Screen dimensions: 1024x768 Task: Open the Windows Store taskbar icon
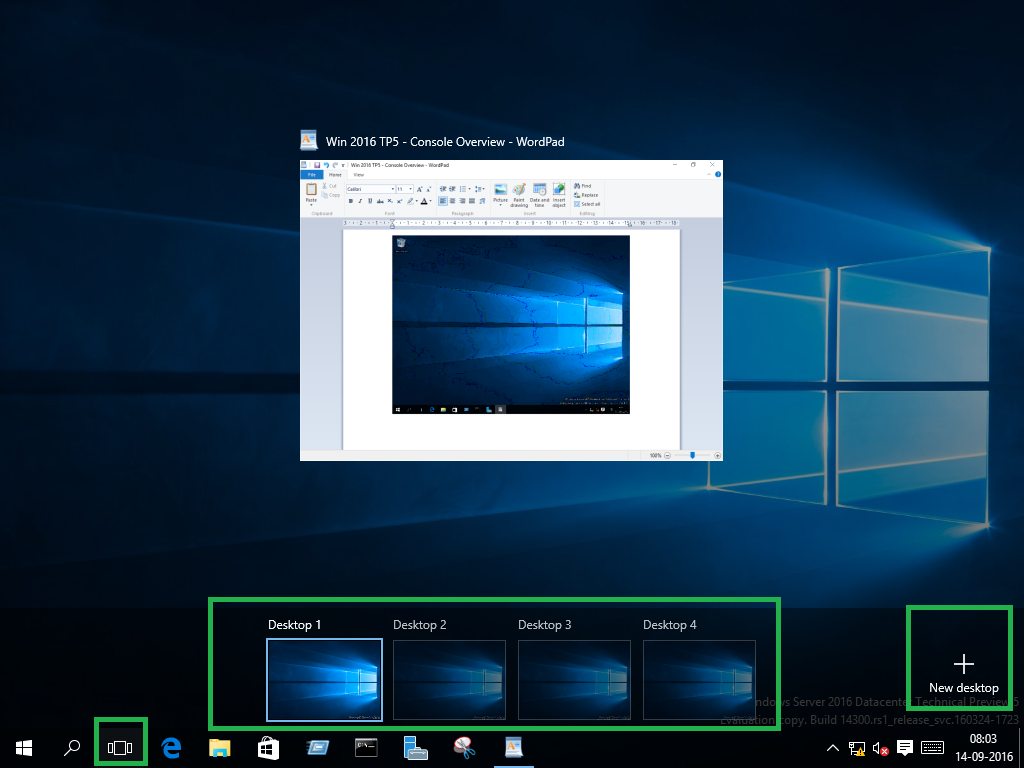268,748
